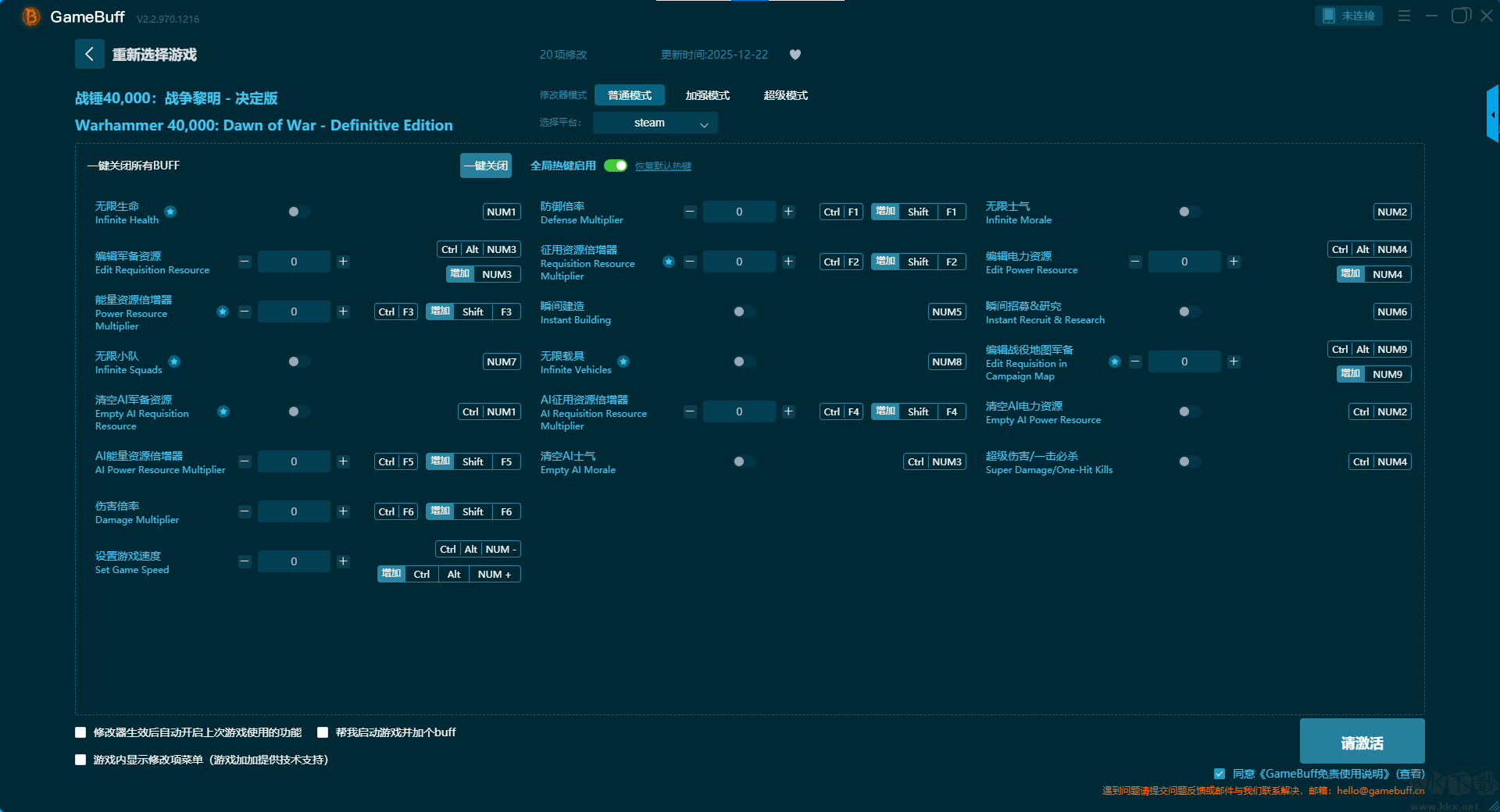Switch to 超级模式 super mode tab

coord(785,95)
